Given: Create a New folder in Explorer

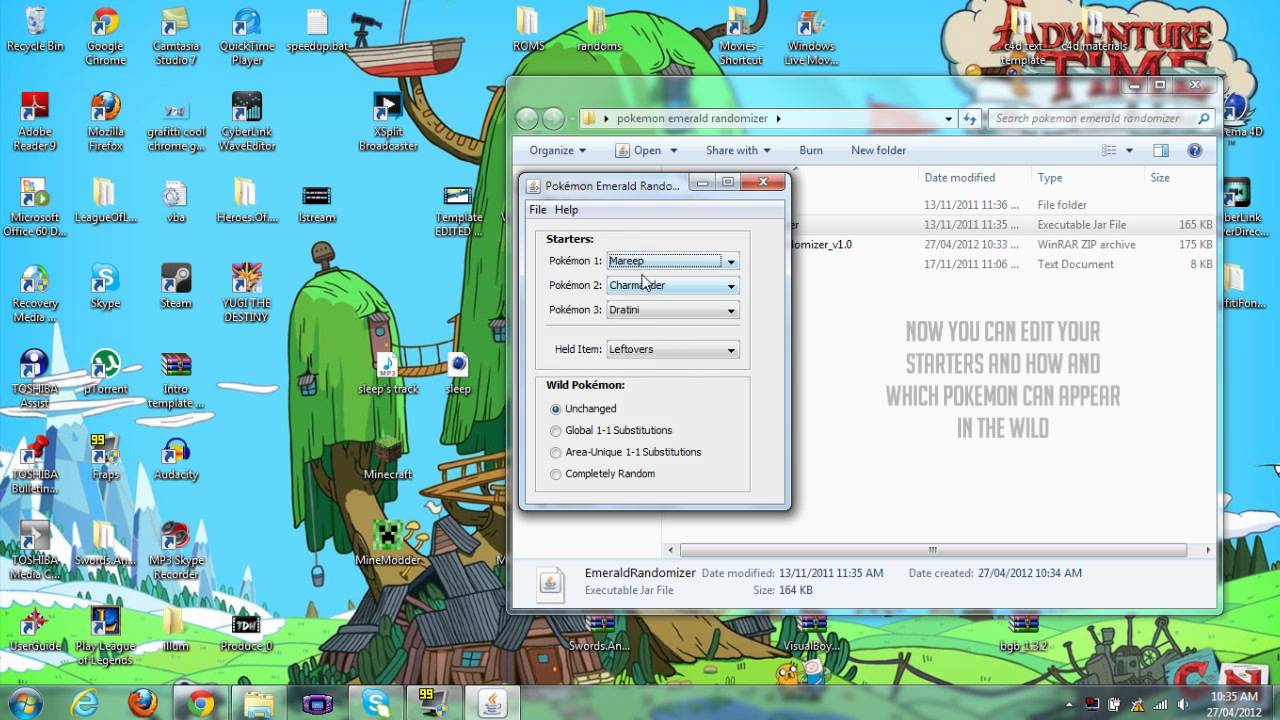Looking at the screenshot, I should tap(877, 150).
